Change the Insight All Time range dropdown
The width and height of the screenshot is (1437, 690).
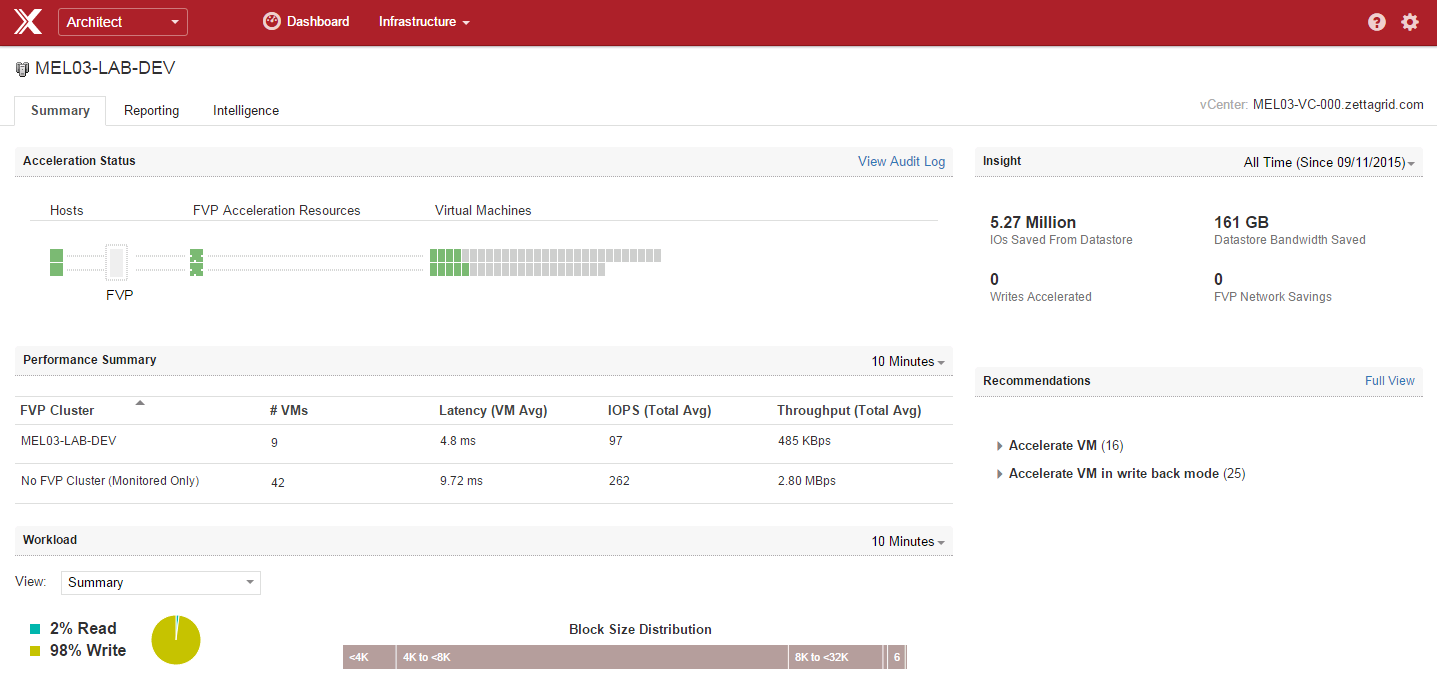[1329, 162]
